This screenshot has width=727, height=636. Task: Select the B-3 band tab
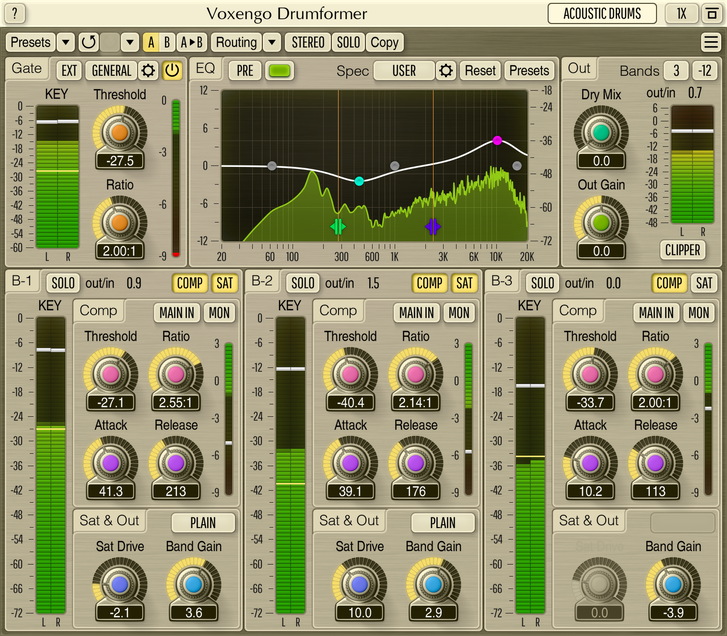(x=502, y=280)
